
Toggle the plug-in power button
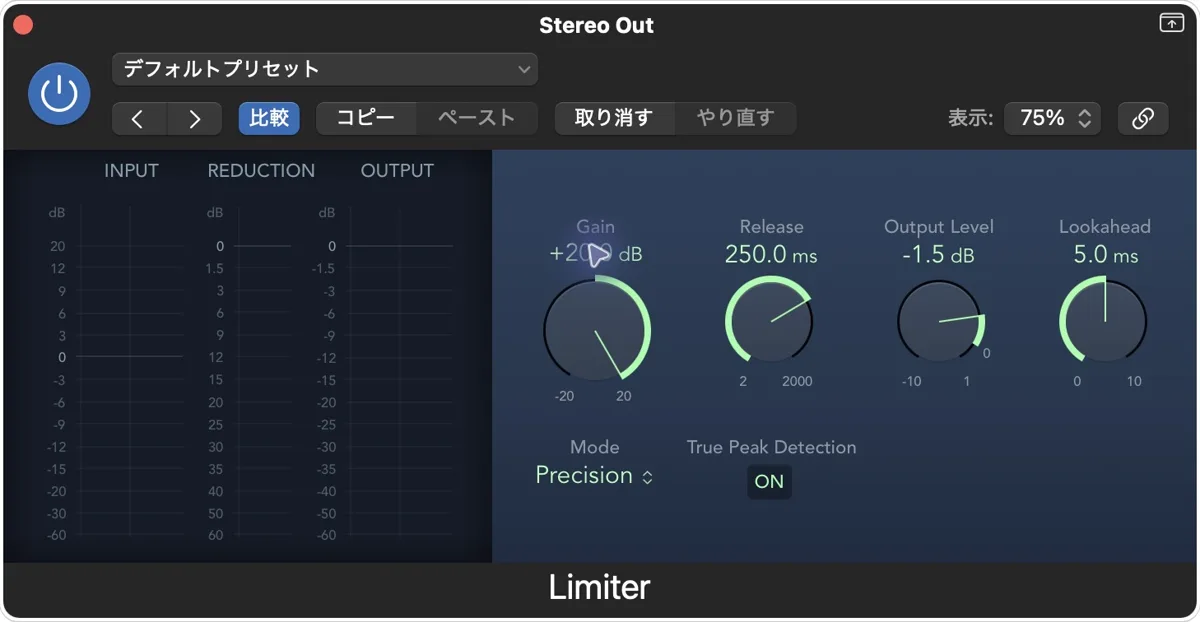tap(59, 94)
